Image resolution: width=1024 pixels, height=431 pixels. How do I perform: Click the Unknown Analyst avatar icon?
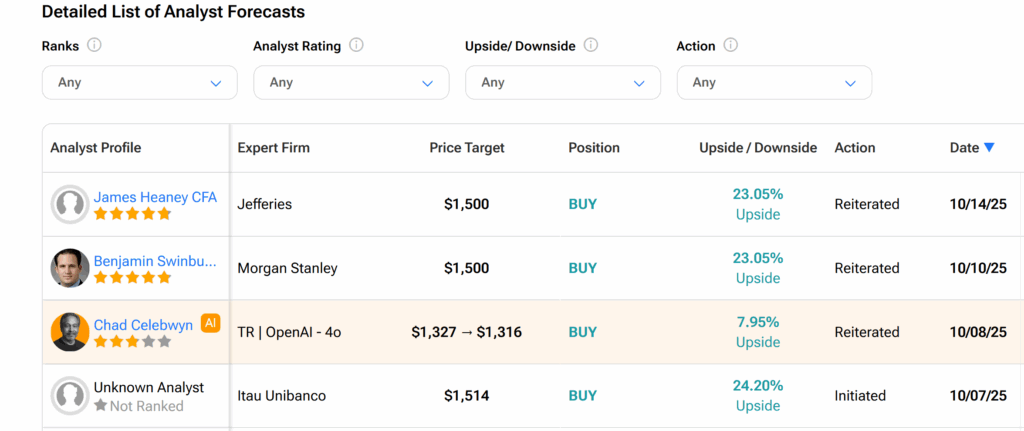(x=70, y=396)
